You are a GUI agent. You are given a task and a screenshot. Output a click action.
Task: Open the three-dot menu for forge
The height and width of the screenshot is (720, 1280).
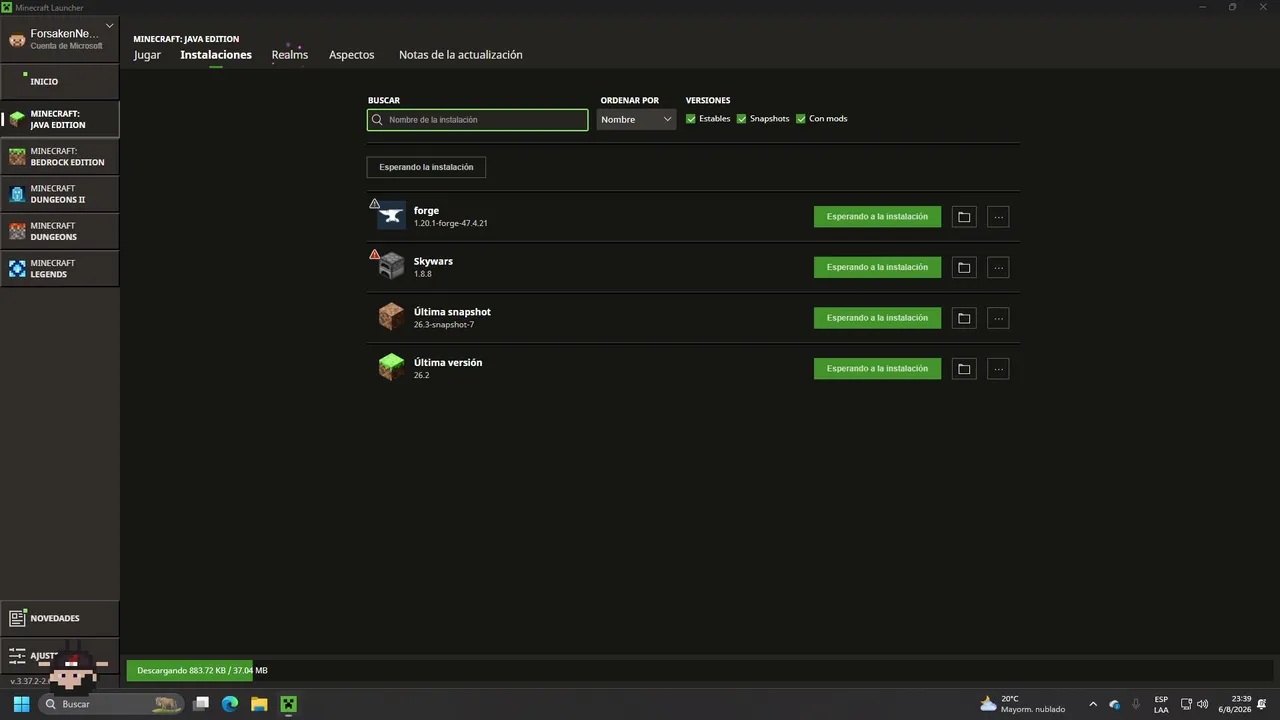point(998,217)
